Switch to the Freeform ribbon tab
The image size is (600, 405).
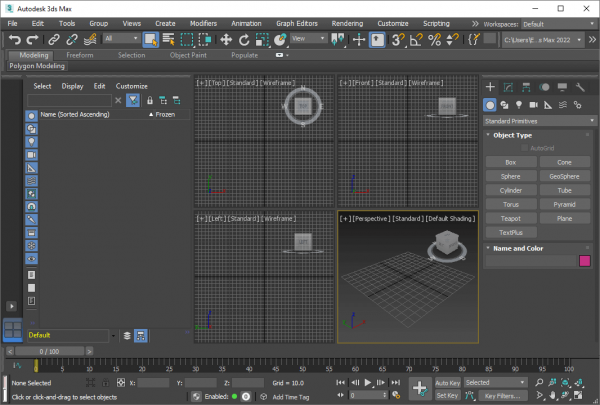[80, 55]
